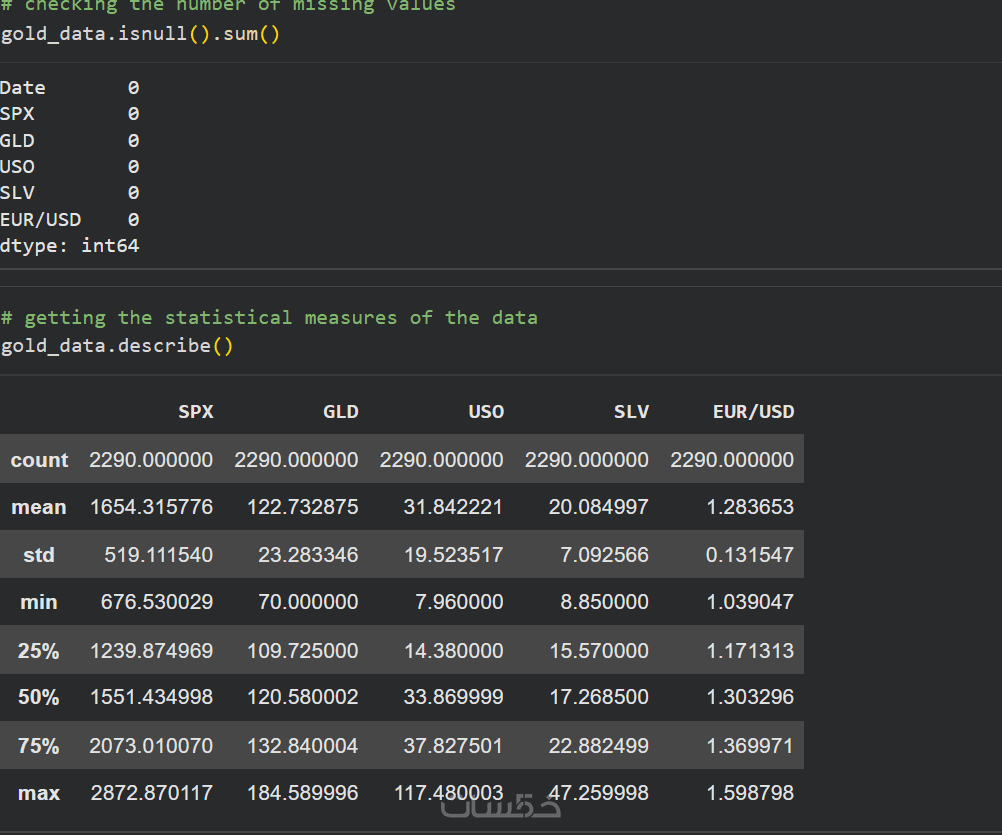Click EUR/USD min value 1.039047
This screenshot has height=835, width=1002.
click(750, 602)
